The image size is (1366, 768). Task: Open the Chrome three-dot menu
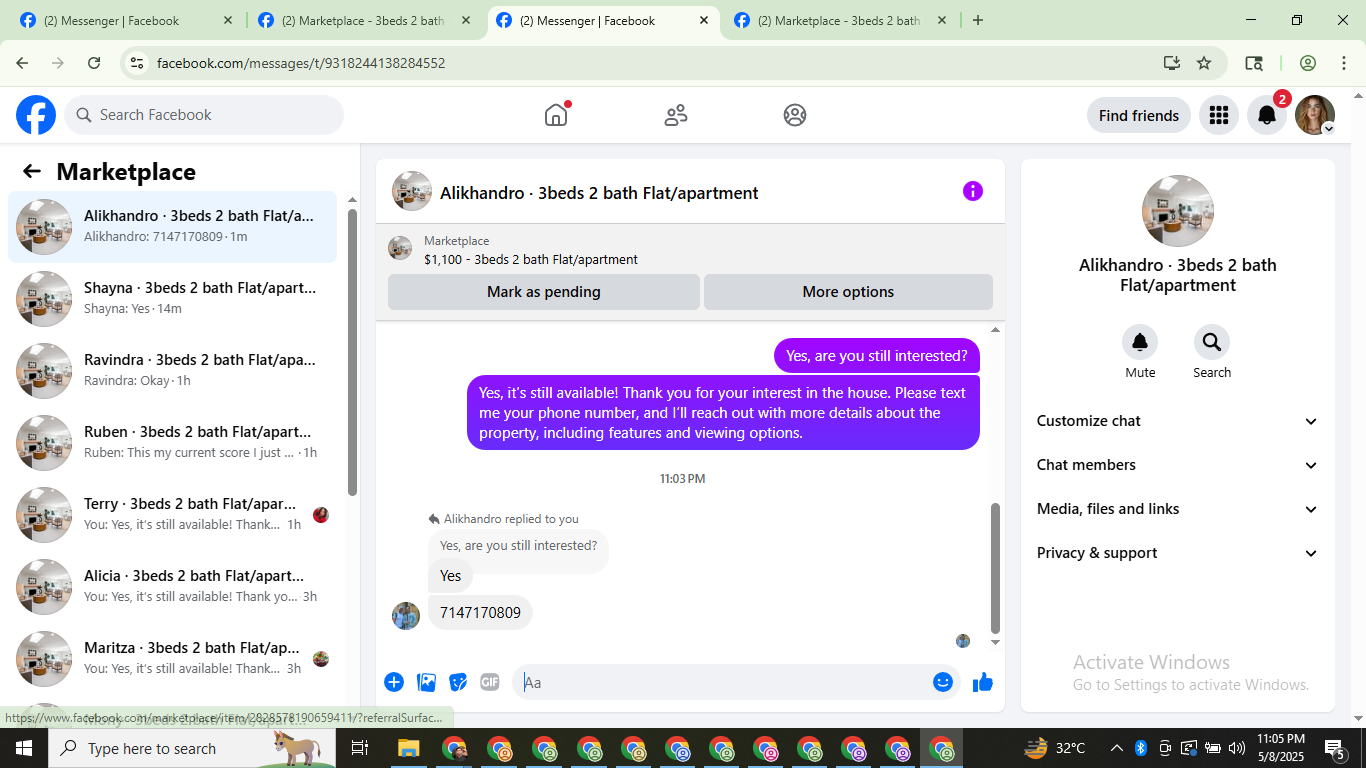tap(1343, 63)
